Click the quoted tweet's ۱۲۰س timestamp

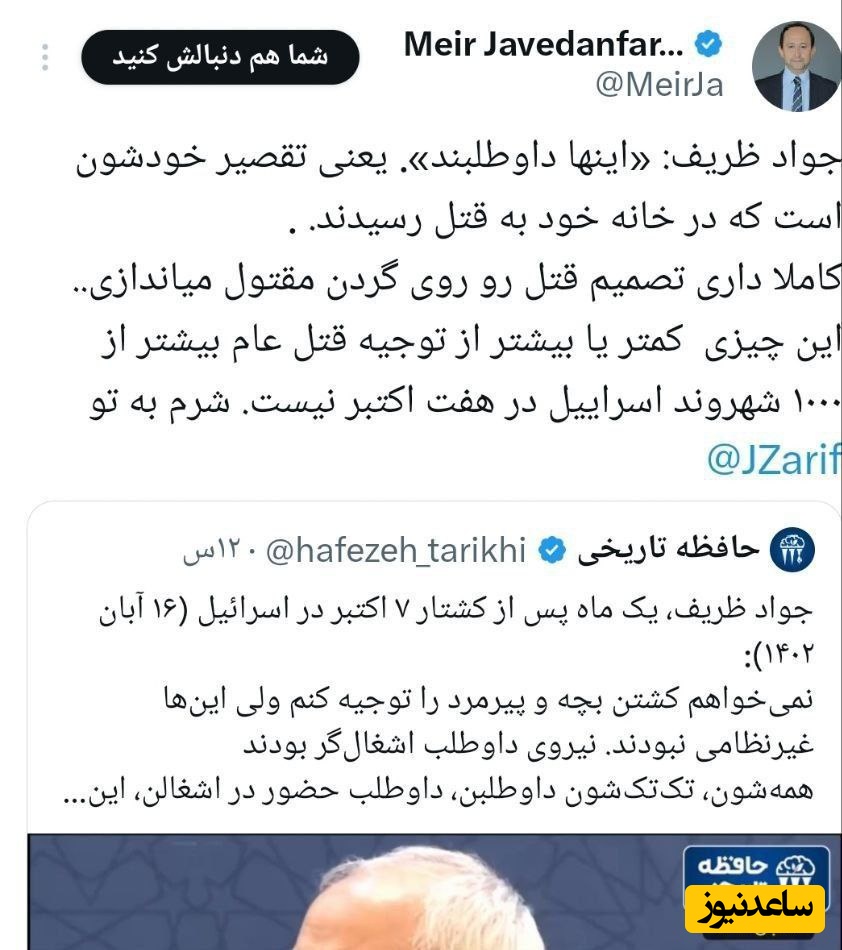(x=212, y=551)
